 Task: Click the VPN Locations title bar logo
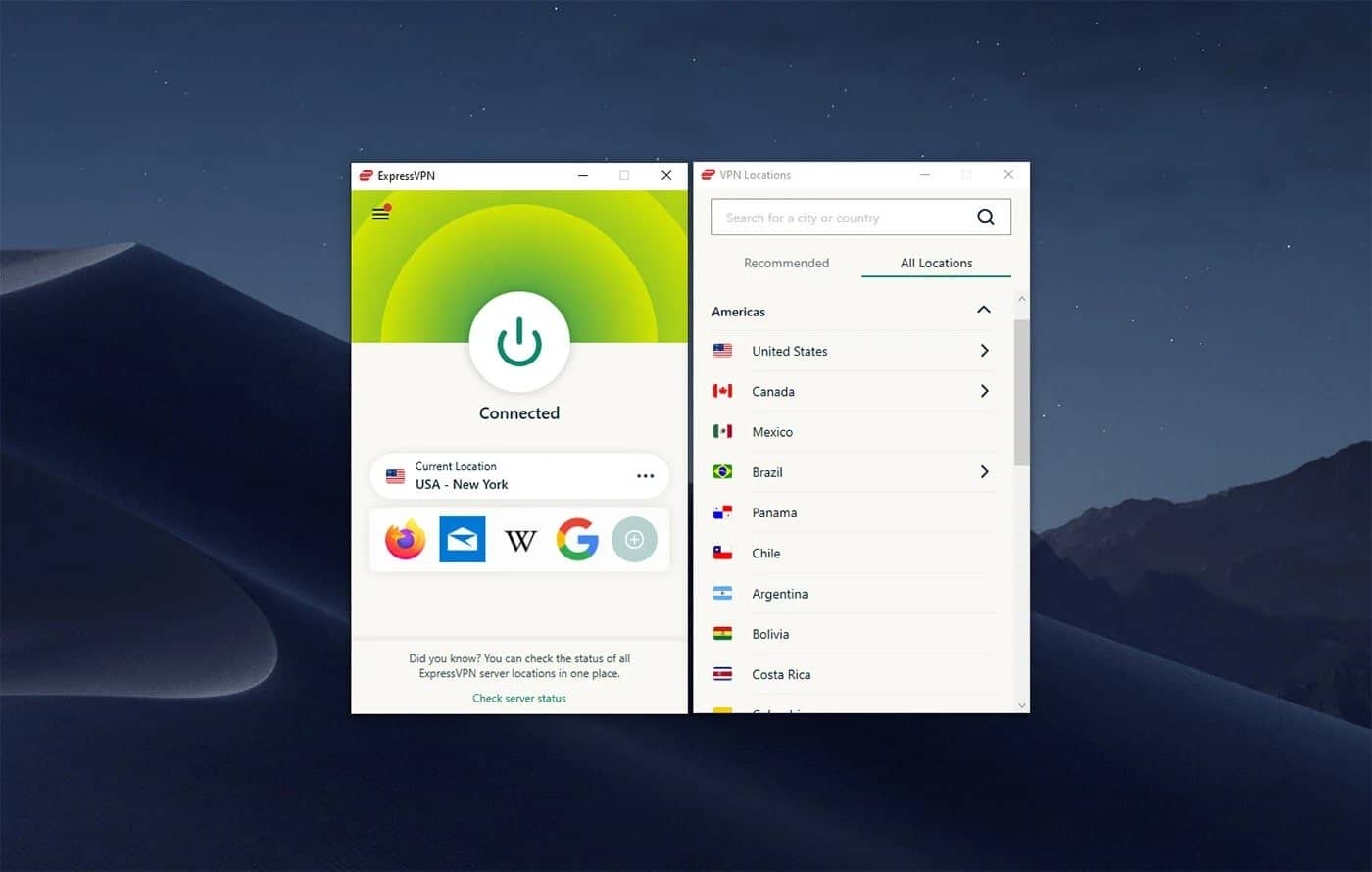point(708,174)
